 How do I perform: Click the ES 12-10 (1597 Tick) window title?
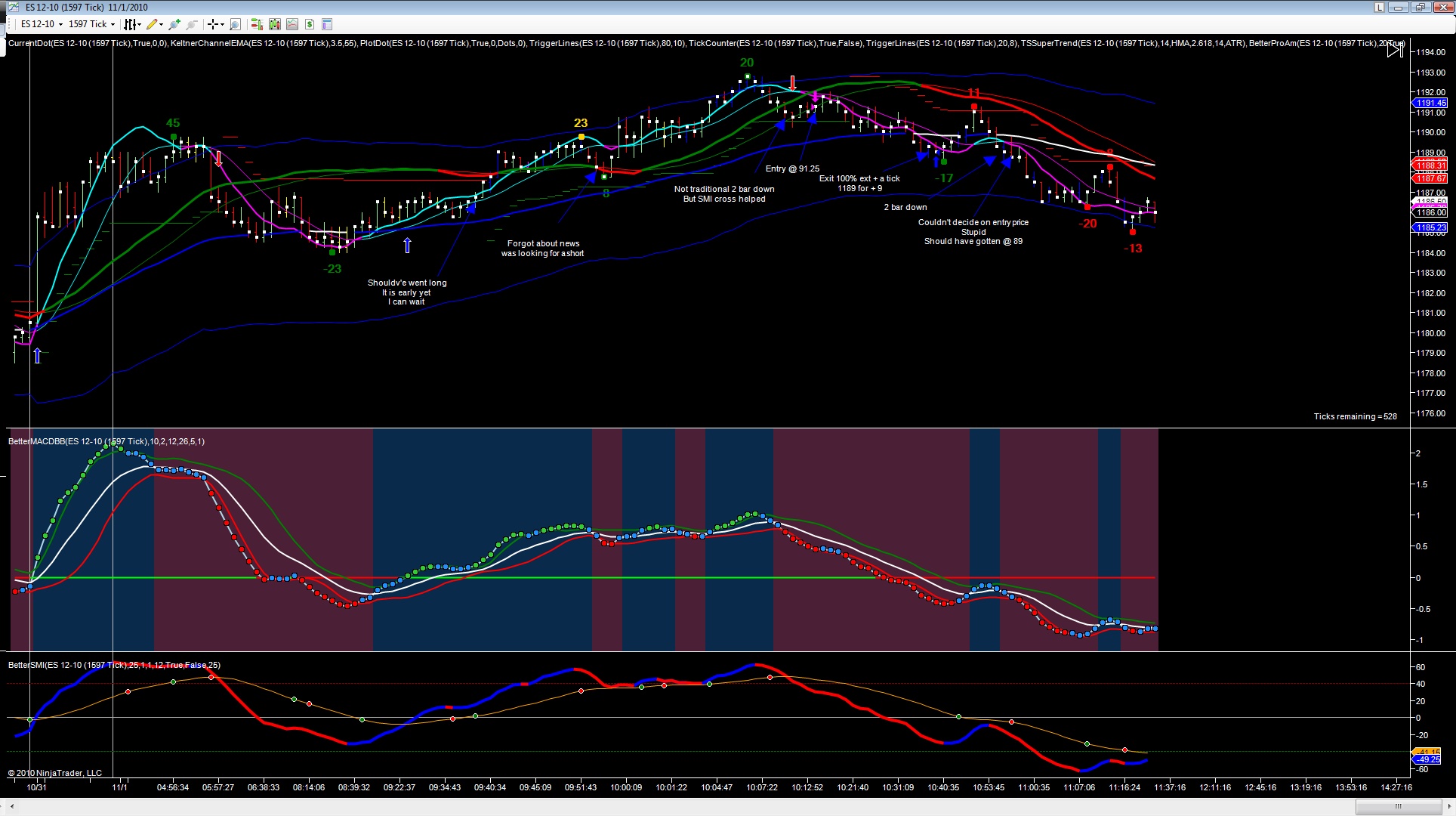pos(86,8)
